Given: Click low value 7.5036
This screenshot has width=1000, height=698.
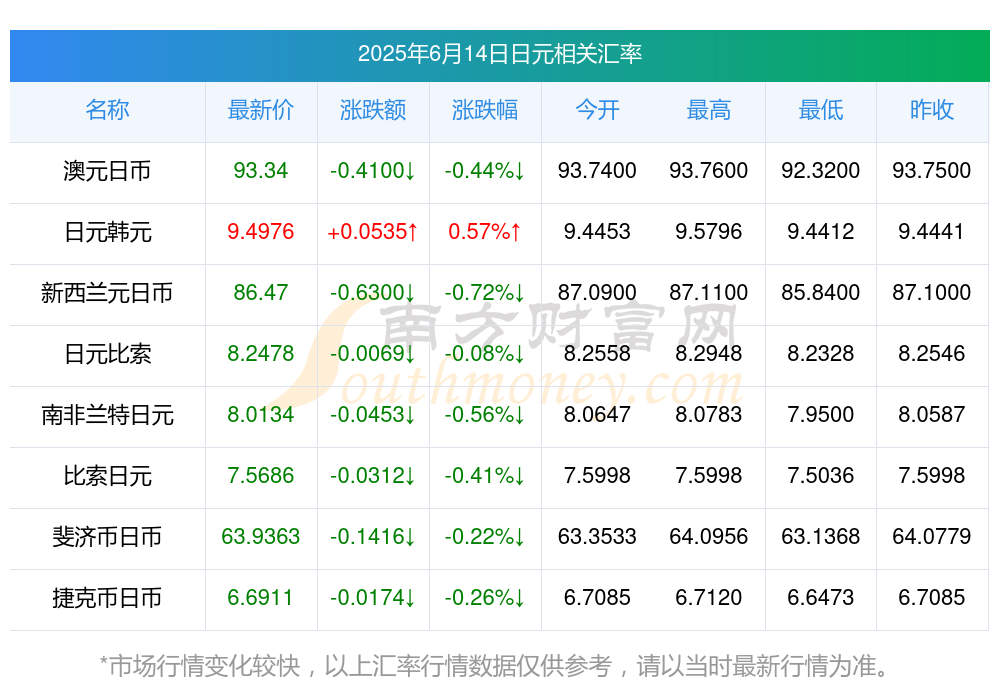Looking at the screenshot, I should (x=821, y=475).
